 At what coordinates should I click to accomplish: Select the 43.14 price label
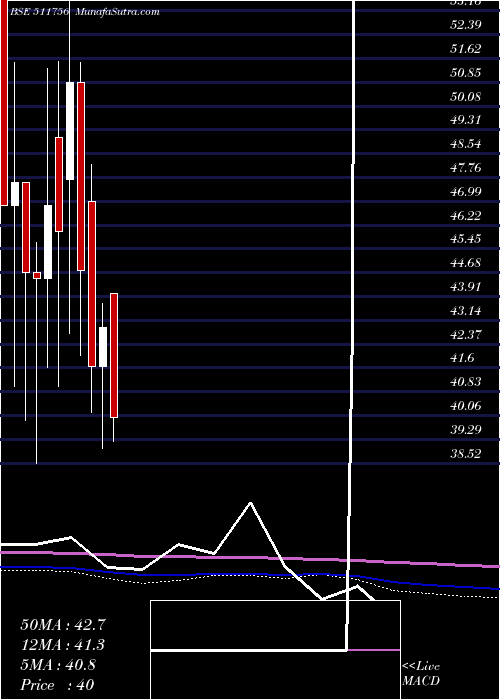click(466, 311)
